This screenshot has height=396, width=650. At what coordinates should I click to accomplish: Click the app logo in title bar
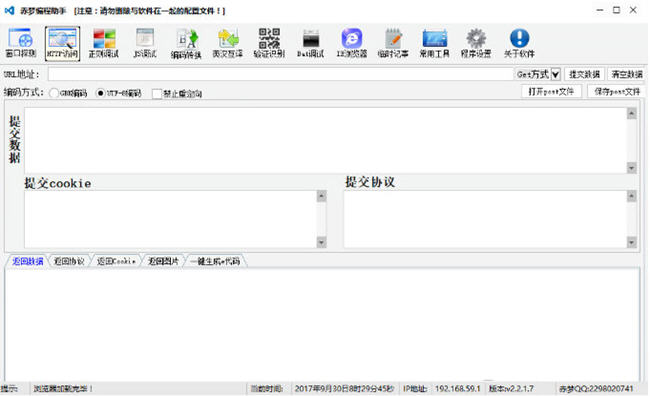point(10,10)
